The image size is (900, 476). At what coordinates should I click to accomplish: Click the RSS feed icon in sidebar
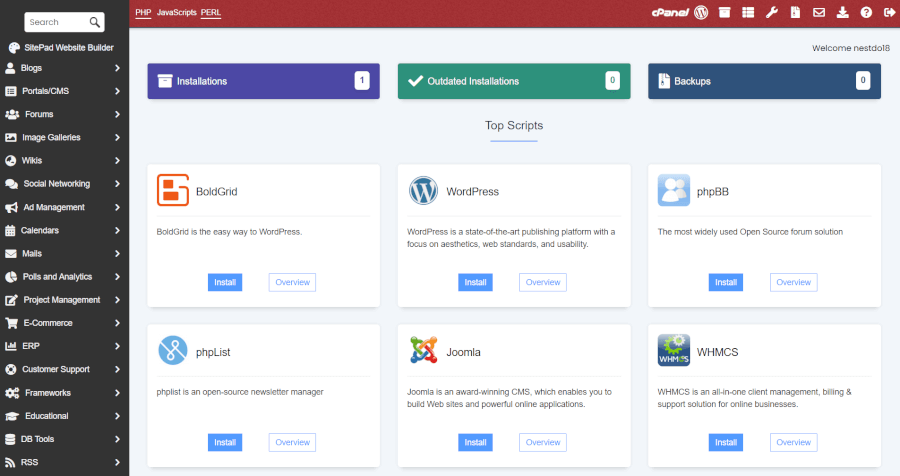(10, 462)
